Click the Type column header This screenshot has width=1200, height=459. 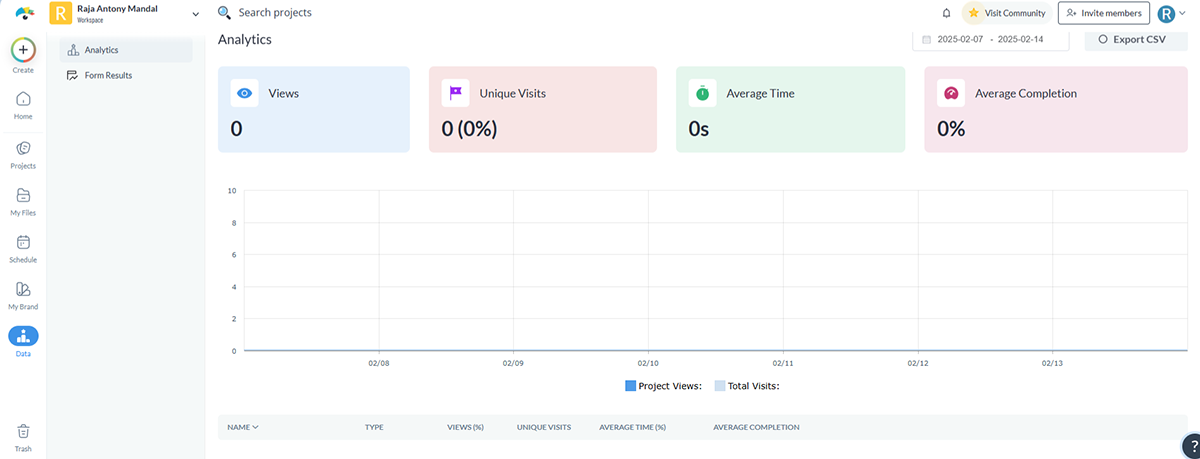[x=375, y=427]
